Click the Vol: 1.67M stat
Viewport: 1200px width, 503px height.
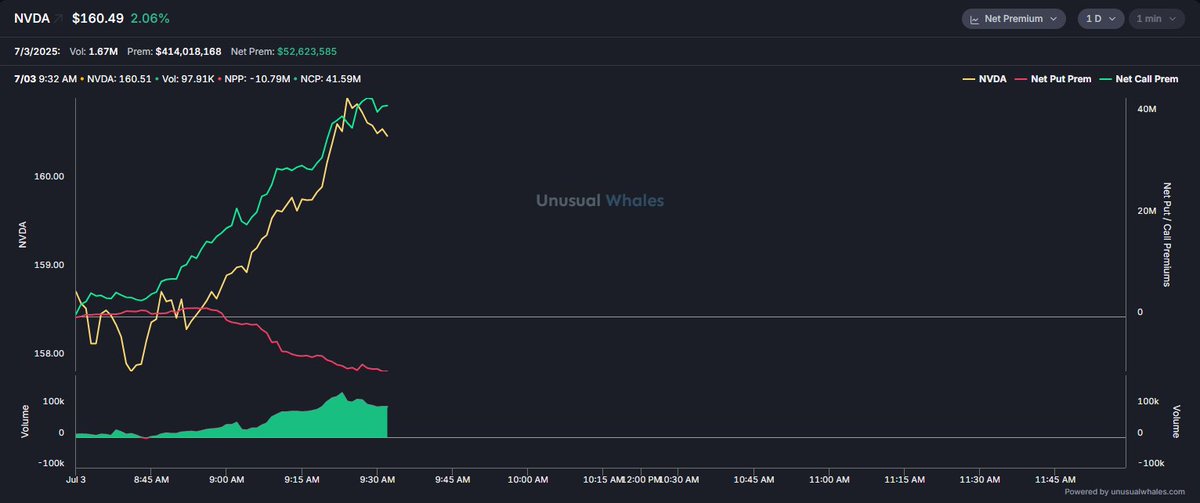point(95,50)
